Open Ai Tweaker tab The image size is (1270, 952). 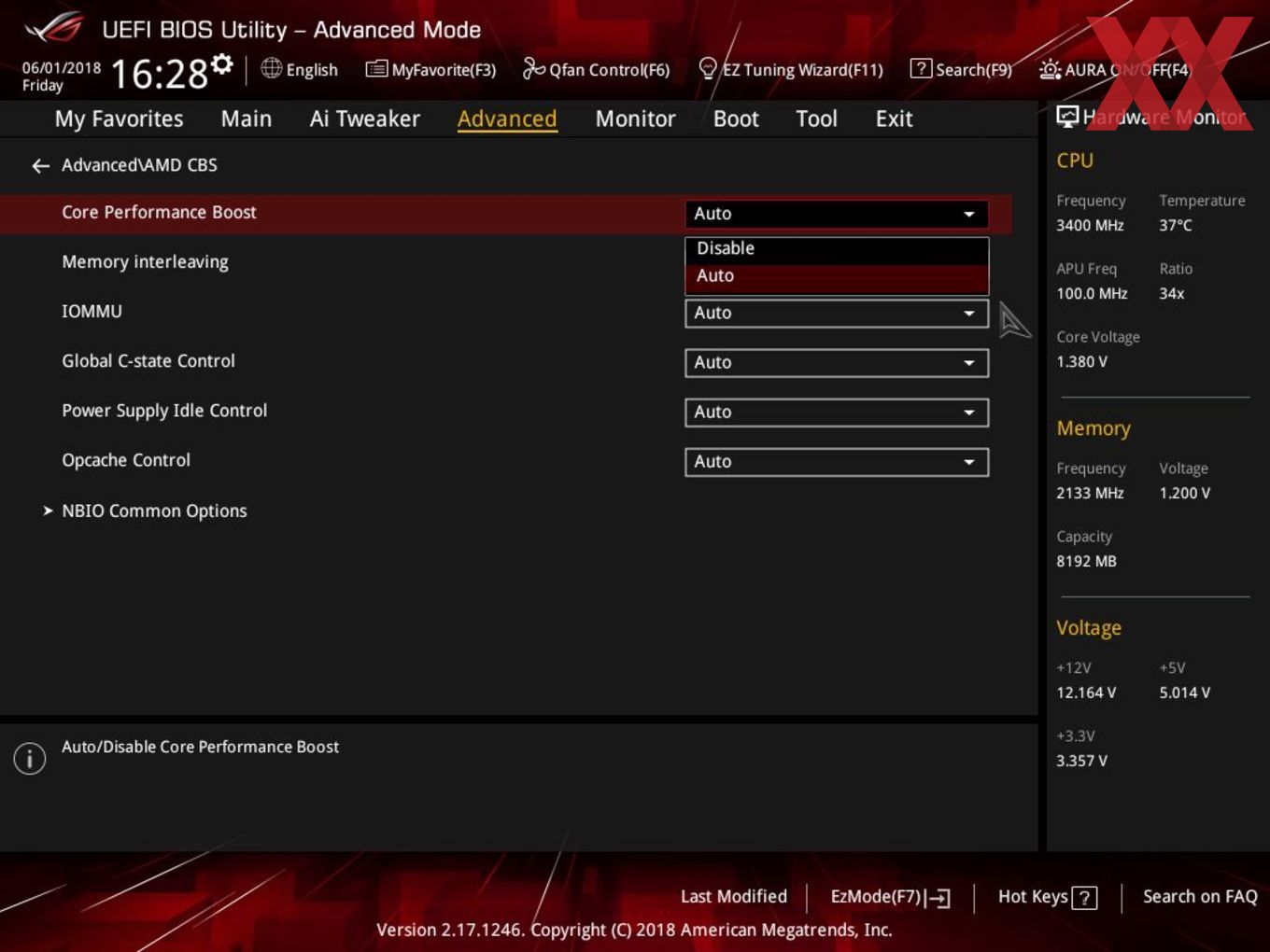[x=365, y=119]
